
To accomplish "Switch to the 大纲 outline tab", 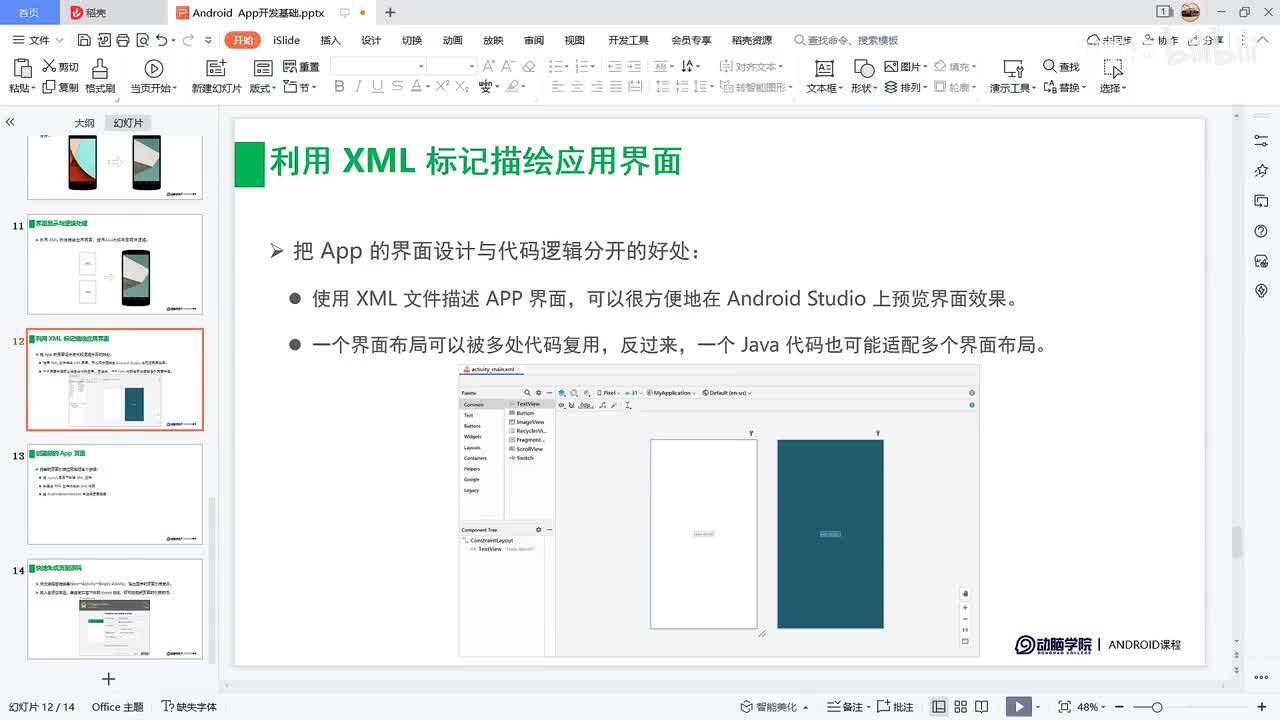I will [x=84, y=123].
